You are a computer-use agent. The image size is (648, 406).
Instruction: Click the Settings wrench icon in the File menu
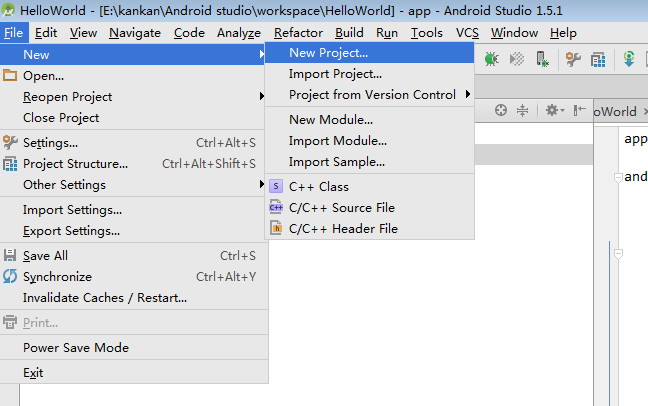click(10, 142)
